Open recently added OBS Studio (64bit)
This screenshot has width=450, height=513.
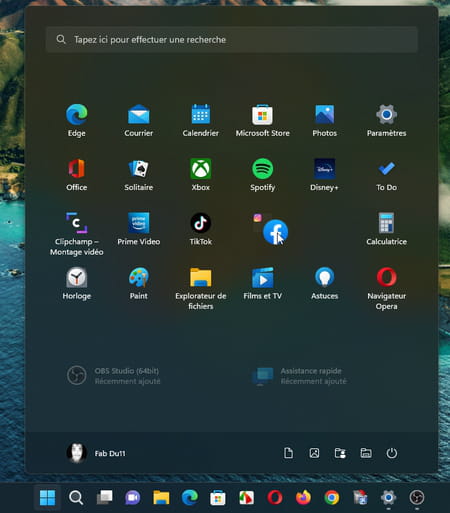(x=113, y=375)
